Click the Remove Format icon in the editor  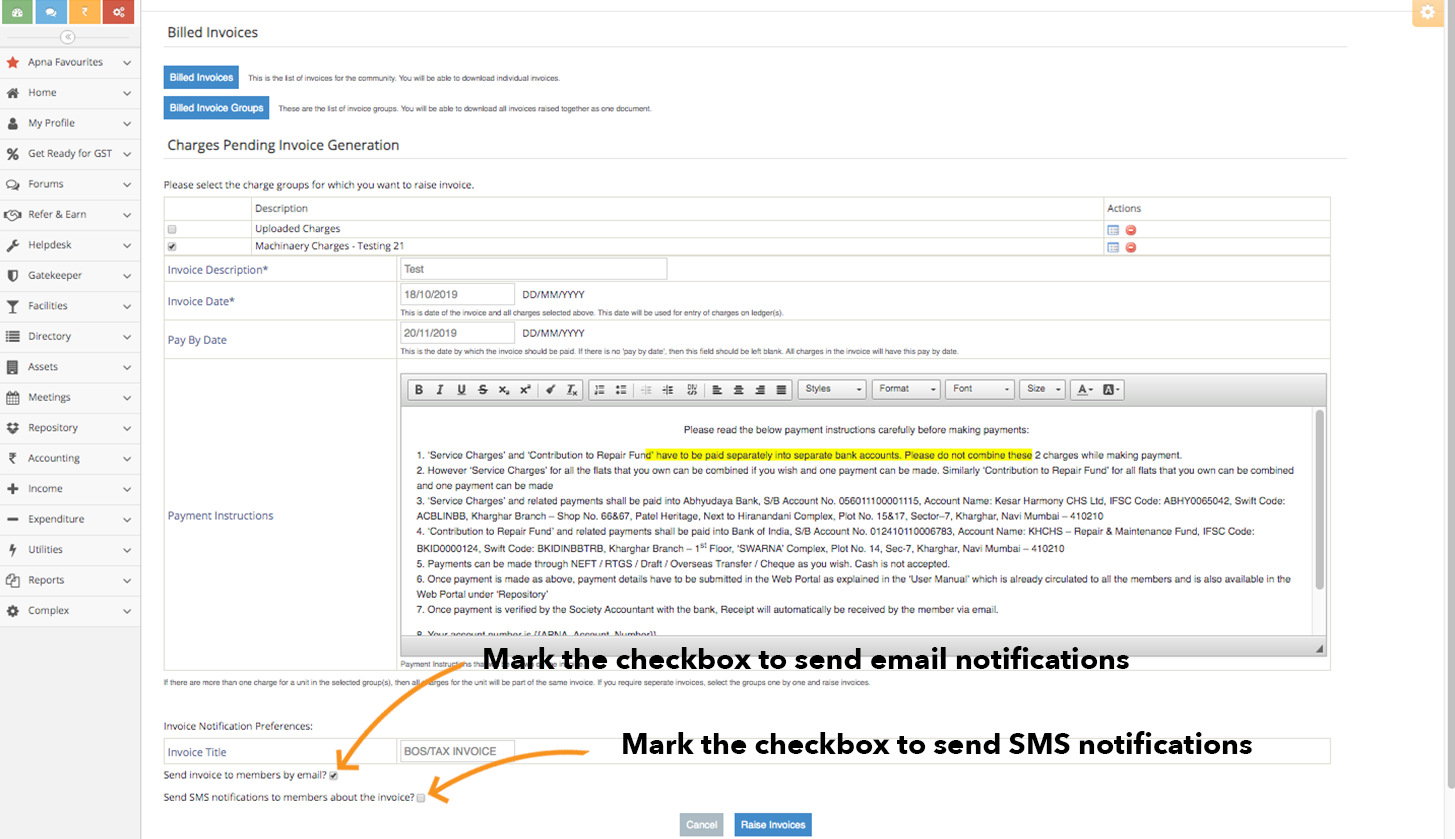pos(571,389)
